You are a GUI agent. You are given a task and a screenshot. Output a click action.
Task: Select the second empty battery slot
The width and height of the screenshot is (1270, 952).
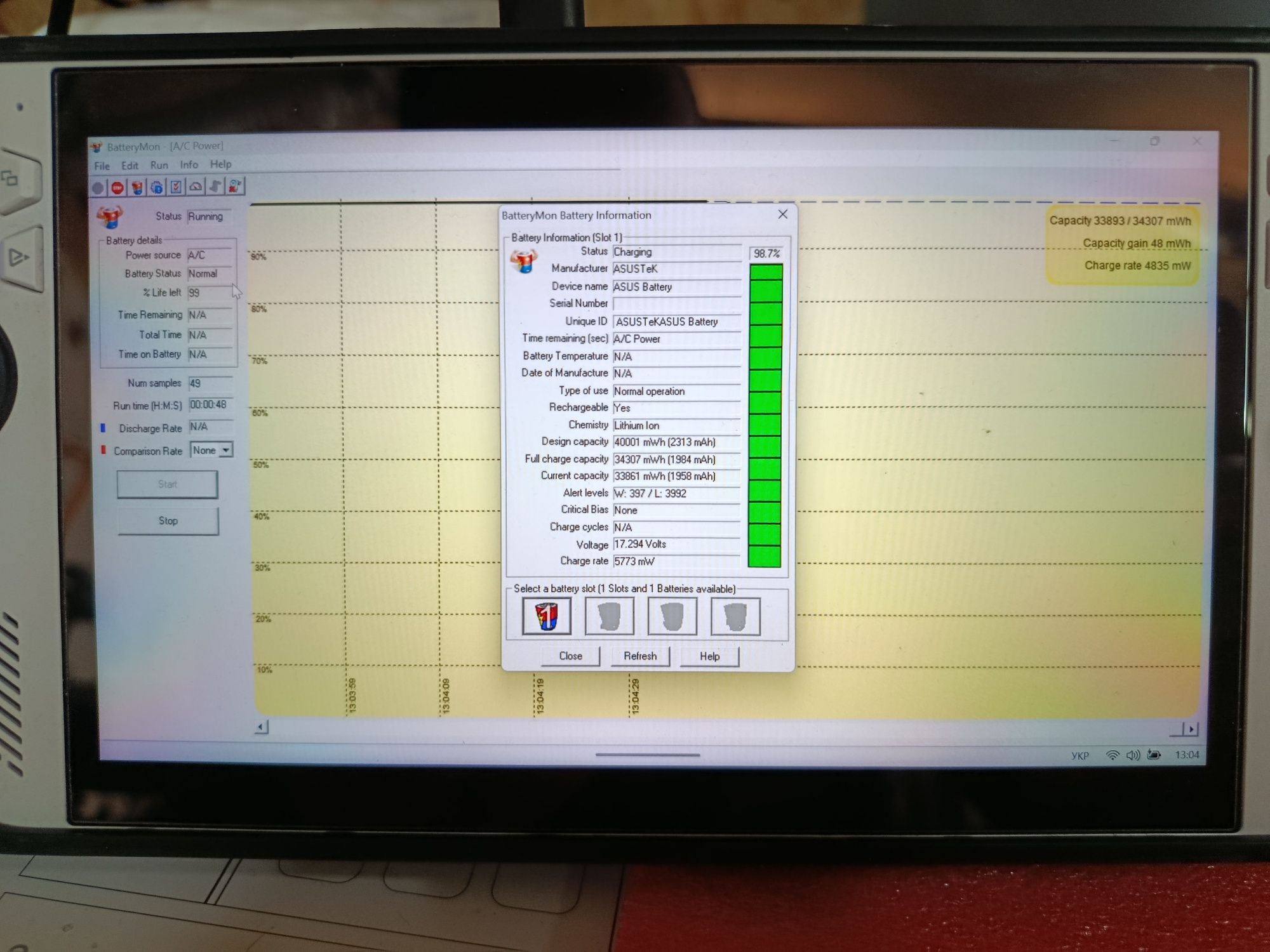[609, 616]
